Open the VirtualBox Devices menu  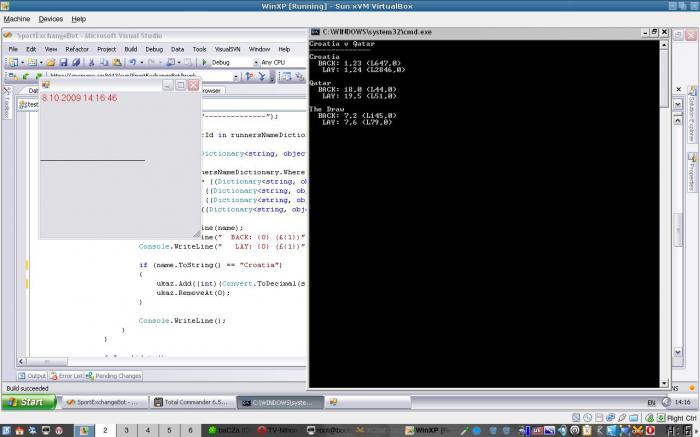point(50,19)
